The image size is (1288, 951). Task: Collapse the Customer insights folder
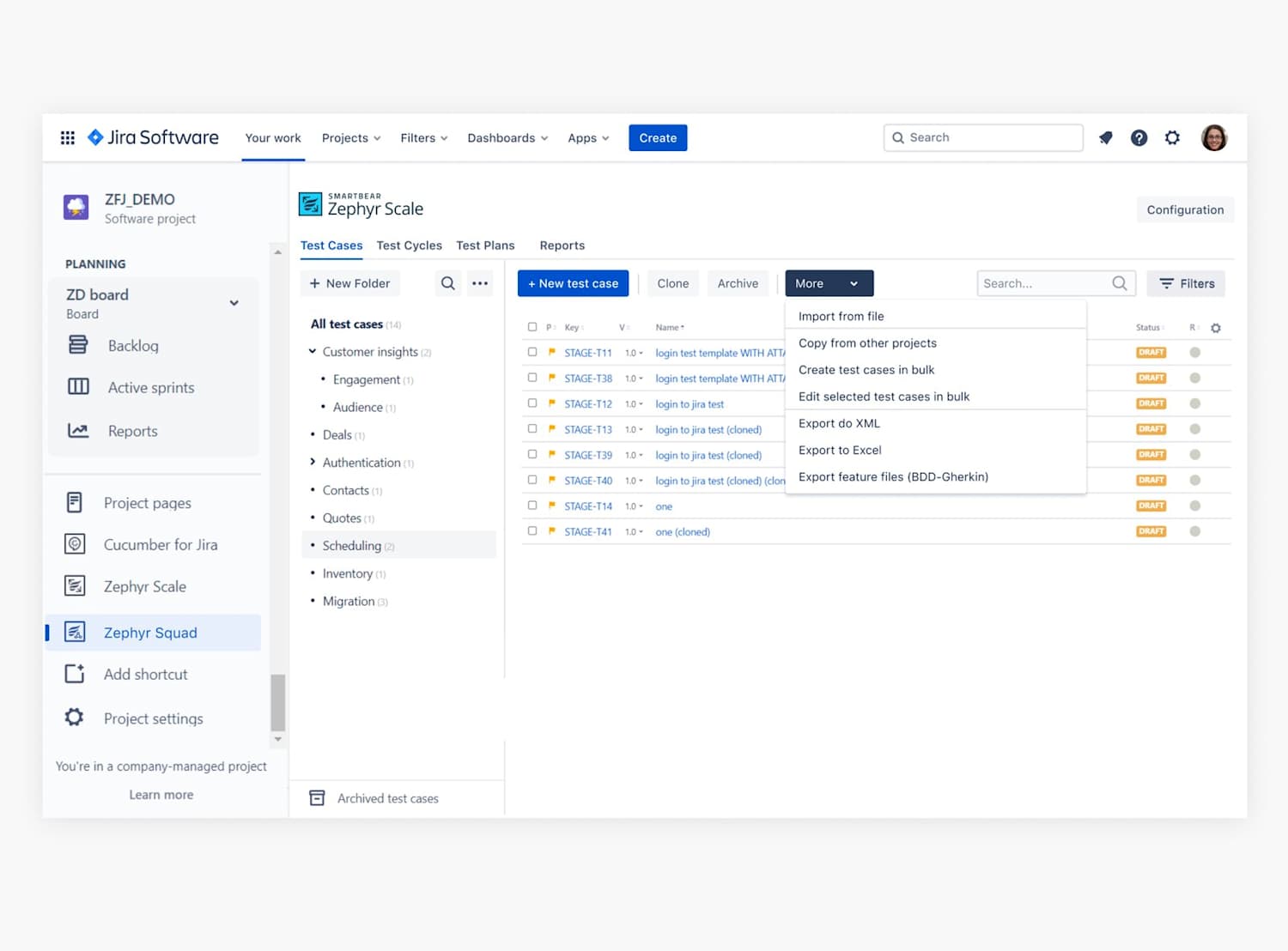[x=313, y=351]
